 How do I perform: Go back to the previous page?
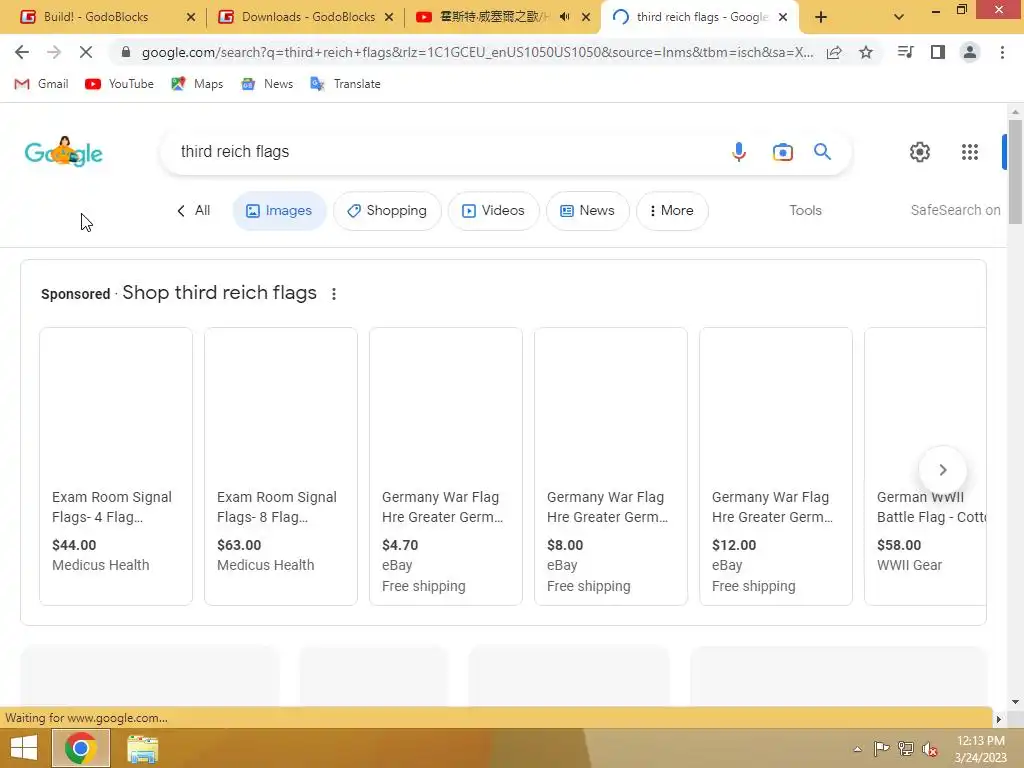click(22, 52)
